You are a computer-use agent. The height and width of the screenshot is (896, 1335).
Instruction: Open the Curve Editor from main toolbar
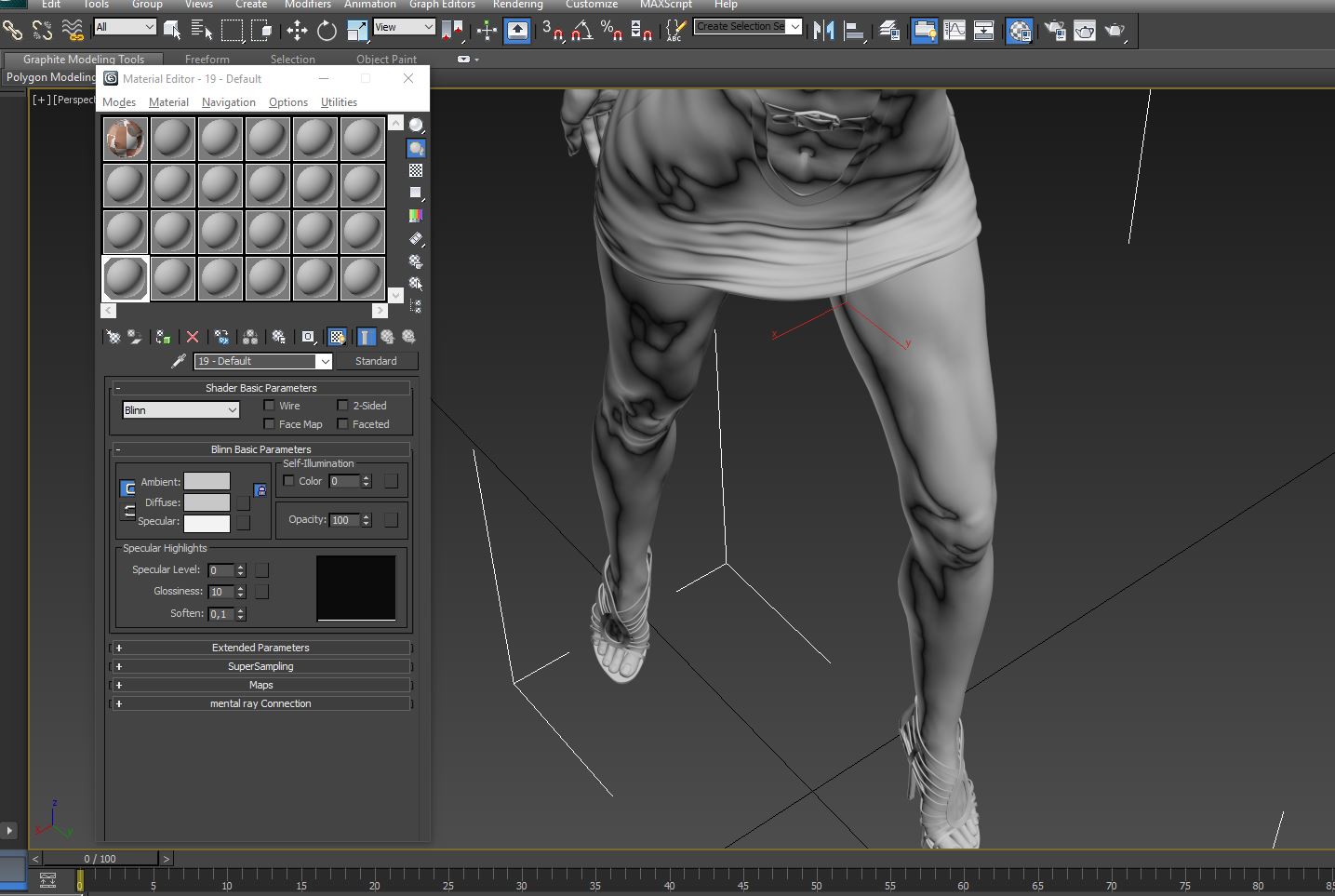point(955,31)
